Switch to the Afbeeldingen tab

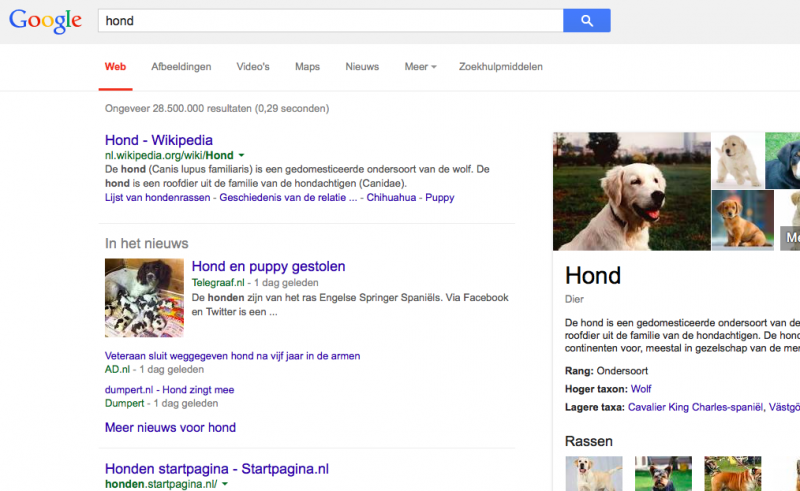181,67
